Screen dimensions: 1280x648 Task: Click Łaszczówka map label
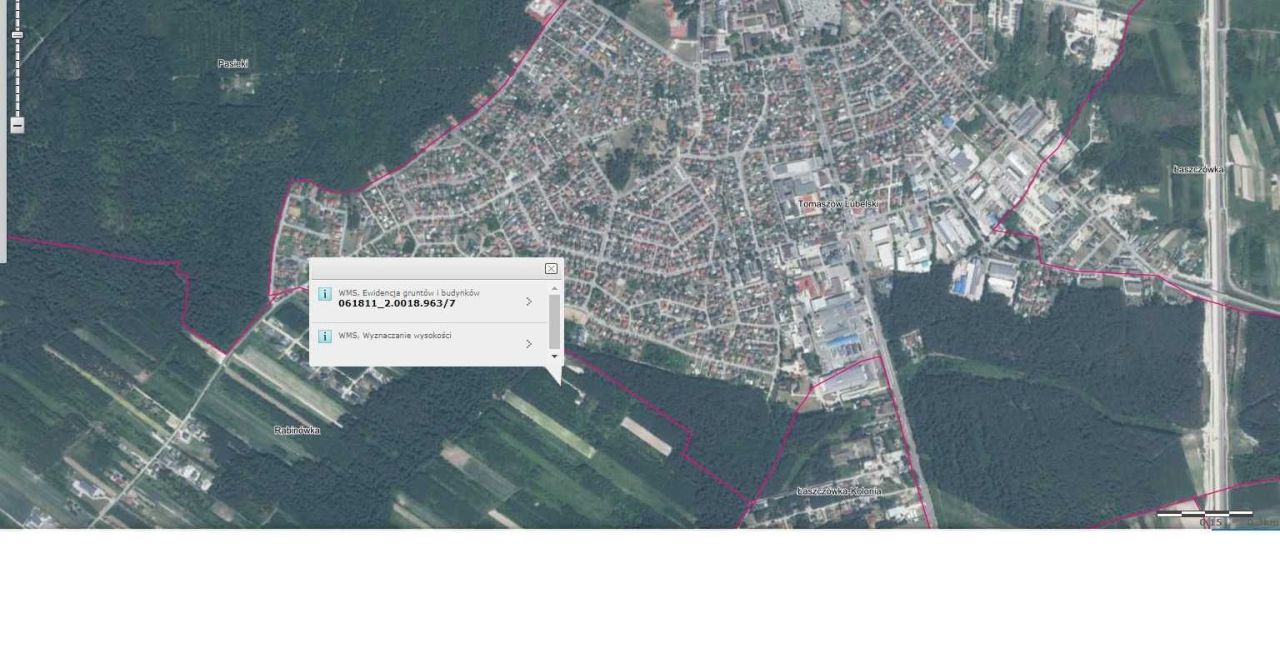coord(1198,169)
